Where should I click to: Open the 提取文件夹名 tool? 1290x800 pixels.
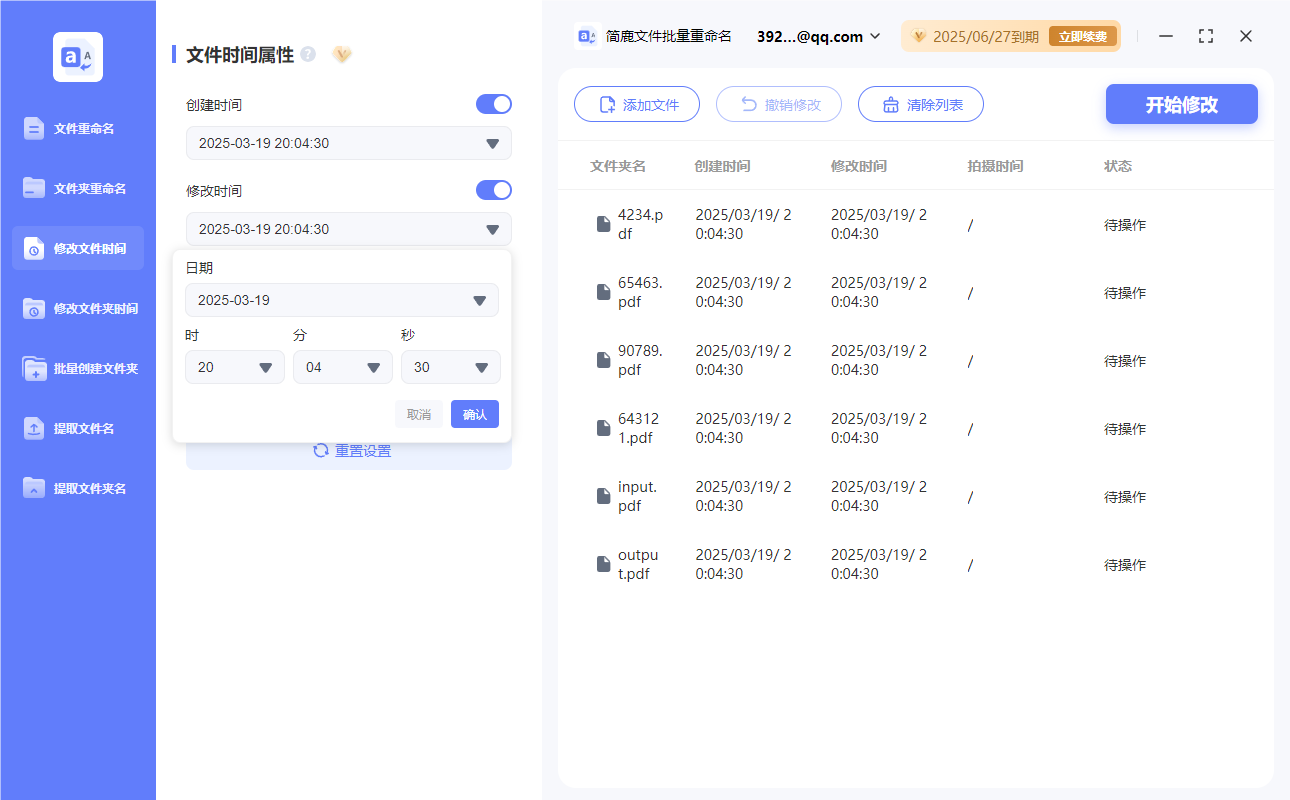(77, 488)
